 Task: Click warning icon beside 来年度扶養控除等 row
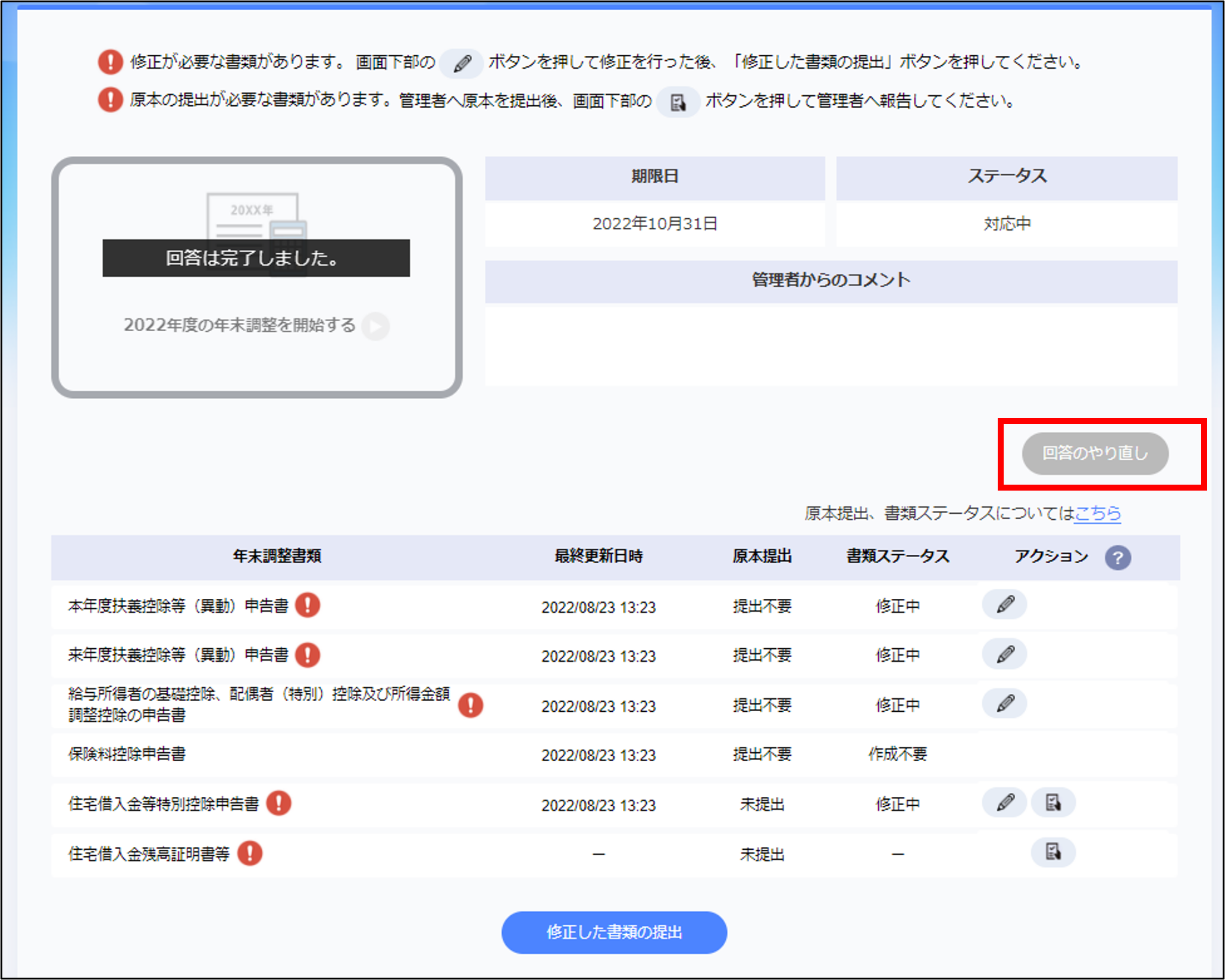(x=308, y=655)
